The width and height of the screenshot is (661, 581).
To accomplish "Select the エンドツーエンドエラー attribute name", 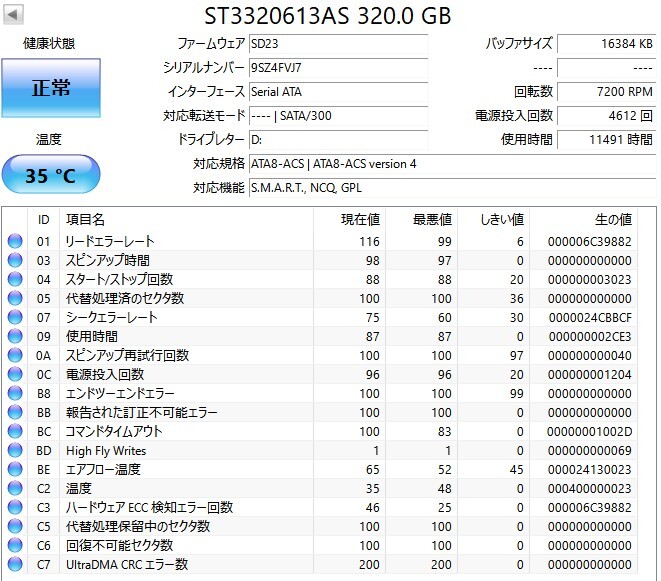I will (120, 393).
